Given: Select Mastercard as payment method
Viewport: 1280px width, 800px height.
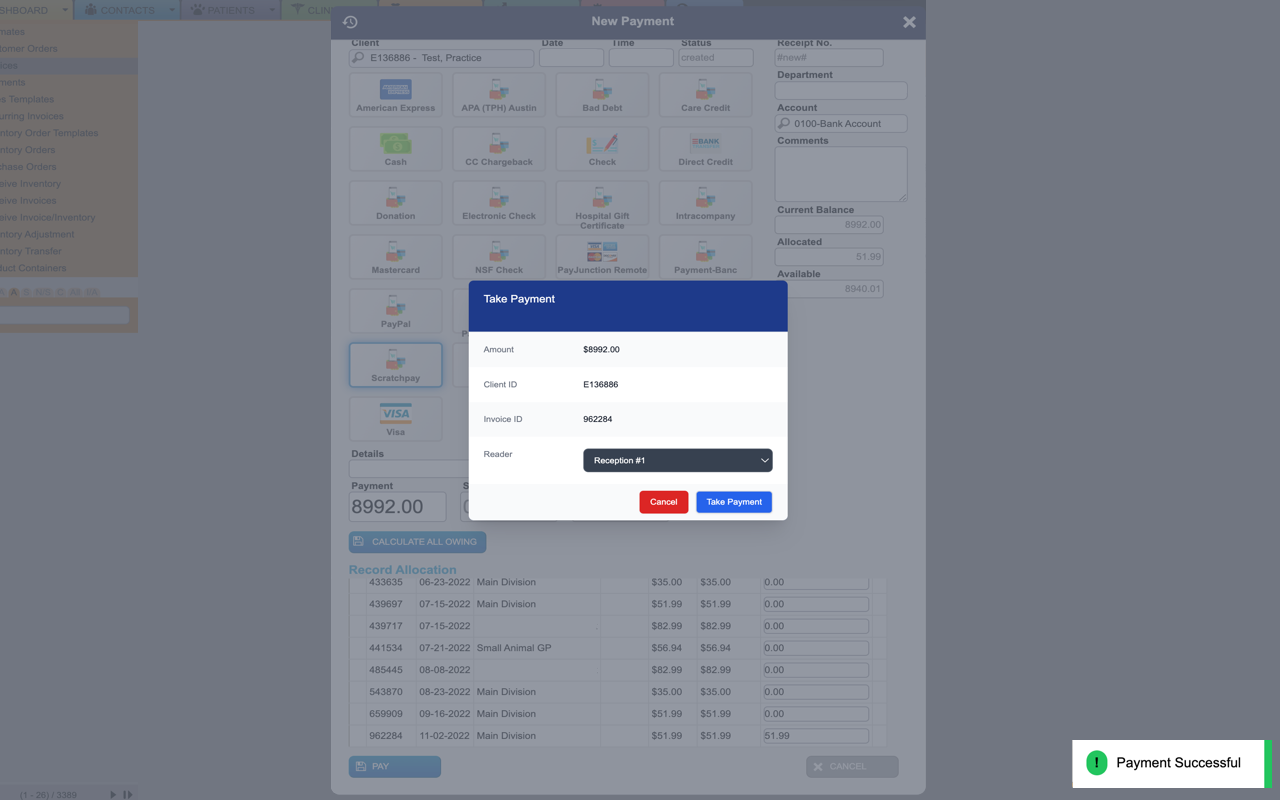Looking at the screenshot, I should coord(396,257).
